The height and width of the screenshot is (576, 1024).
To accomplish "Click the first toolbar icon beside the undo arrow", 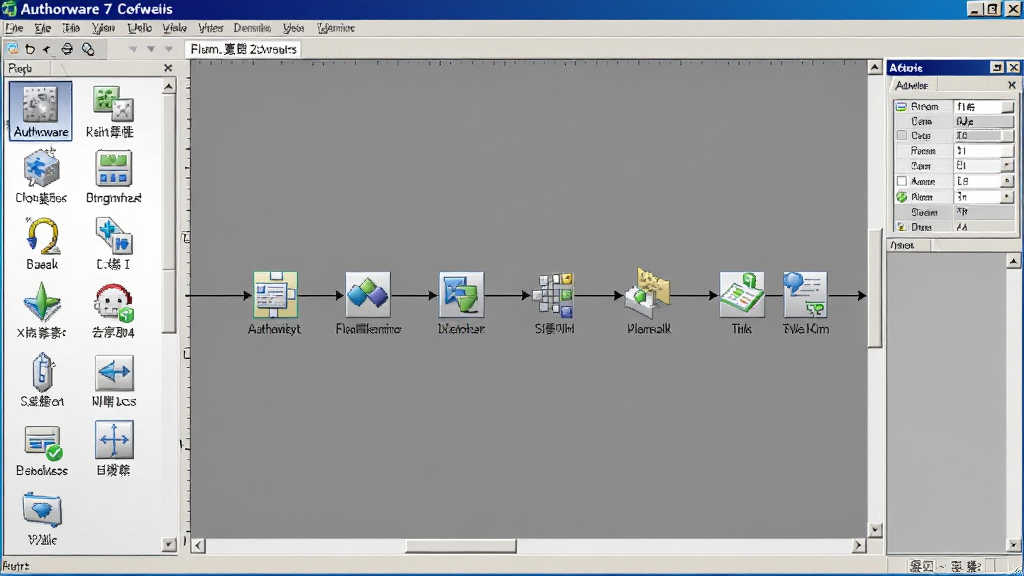I will 12,49.
